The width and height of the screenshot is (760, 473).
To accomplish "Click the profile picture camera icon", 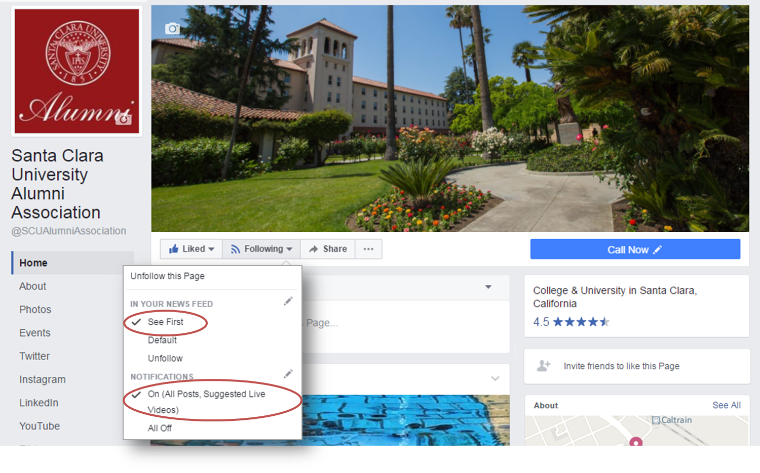I will [123, 119].
